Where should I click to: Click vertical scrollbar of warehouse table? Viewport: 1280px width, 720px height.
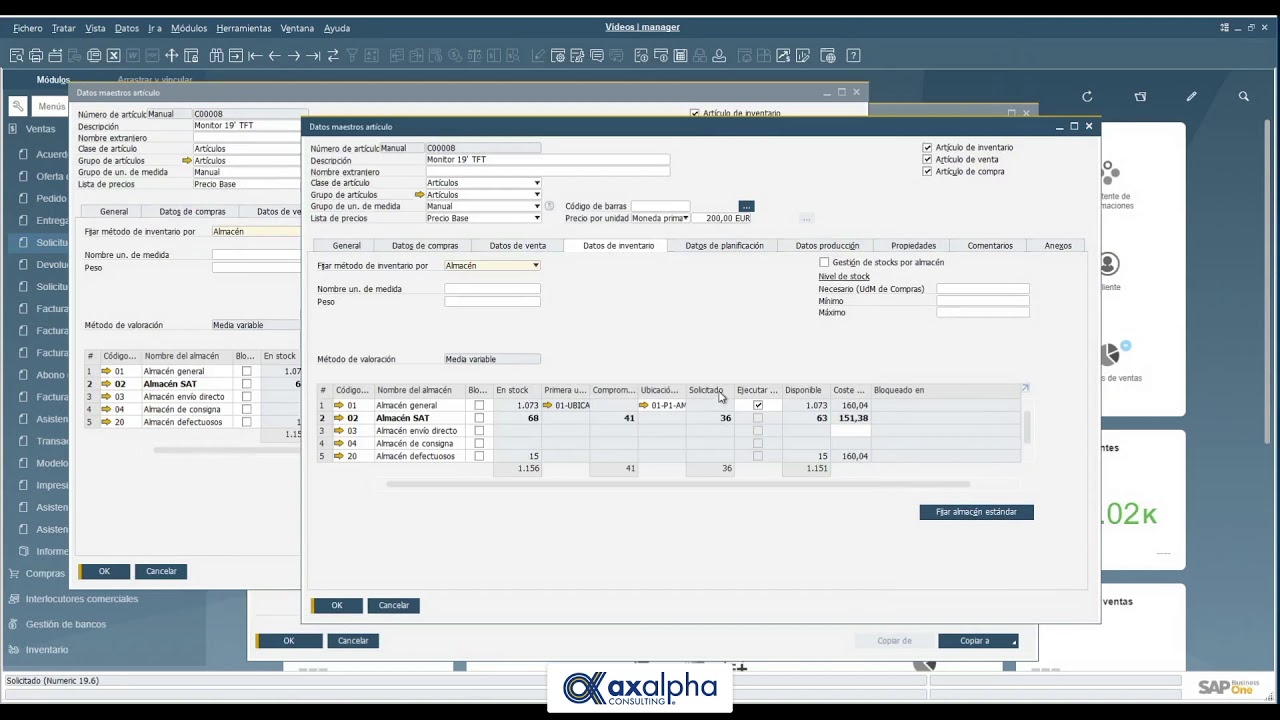pyautogui.click(x=1026, y=427)
